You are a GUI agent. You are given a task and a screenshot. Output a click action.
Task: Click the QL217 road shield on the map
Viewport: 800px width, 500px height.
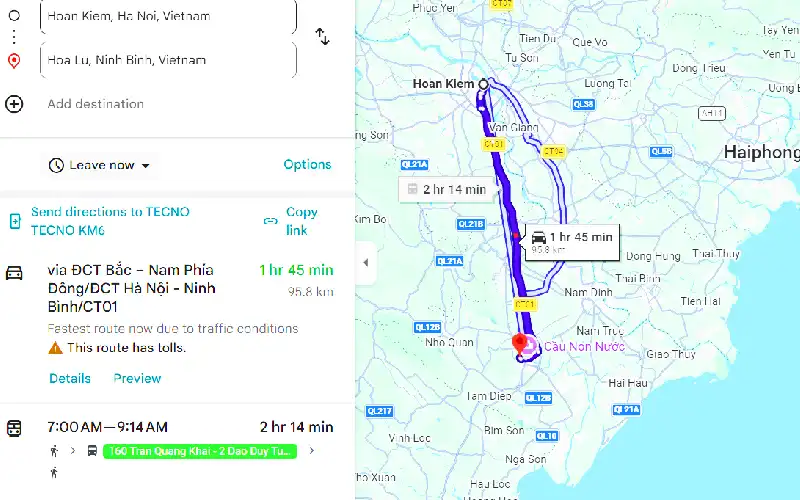pyautogui.click(x=380, y=411)
